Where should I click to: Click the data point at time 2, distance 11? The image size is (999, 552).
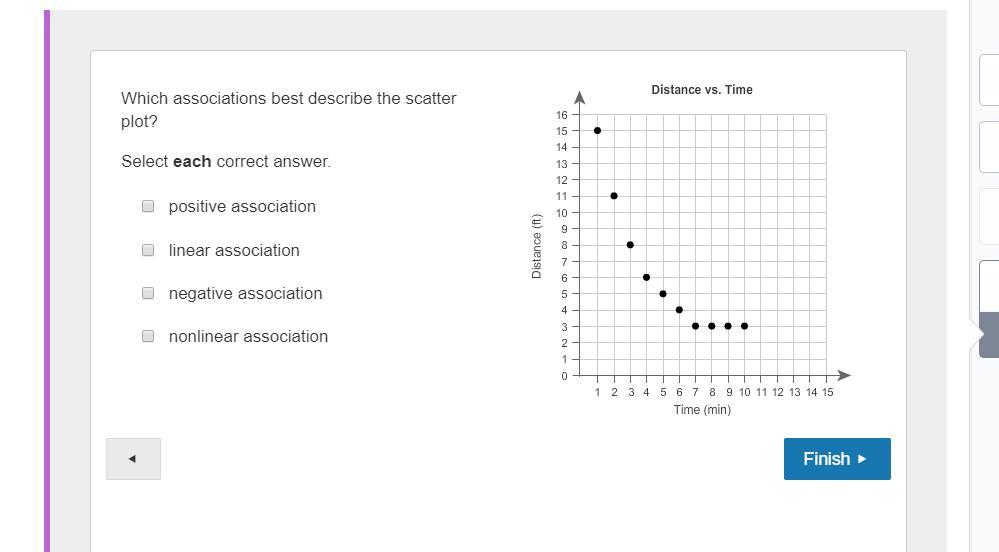click(x=614, y=196)
